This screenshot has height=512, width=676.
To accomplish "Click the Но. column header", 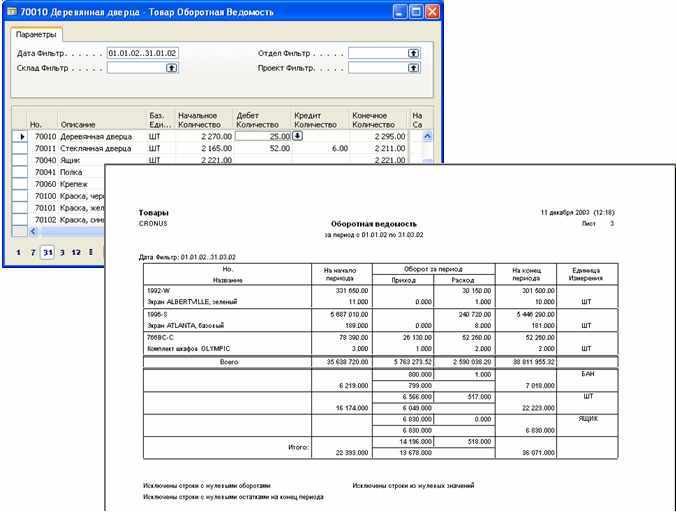I will point(42,120).
